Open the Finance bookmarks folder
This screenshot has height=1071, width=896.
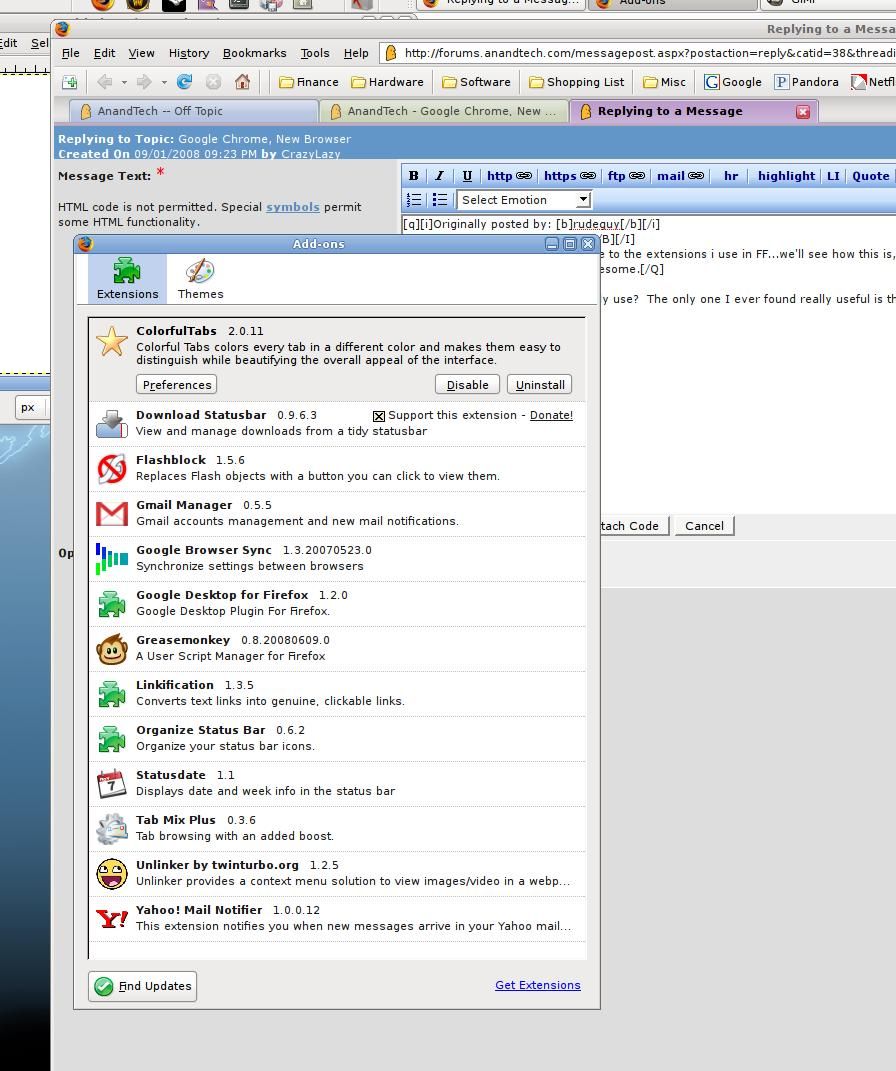coord(309,82)
